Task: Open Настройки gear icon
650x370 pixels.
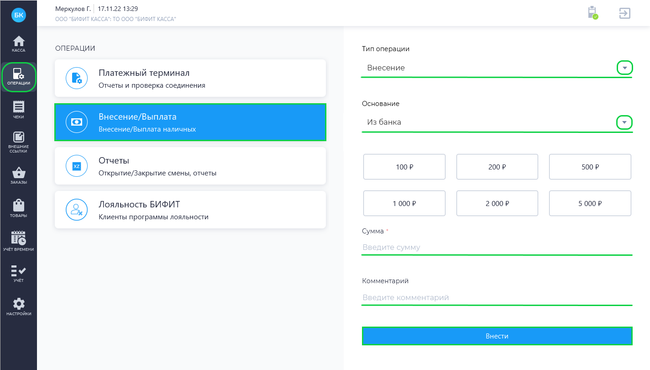Action: pos(18,307)
